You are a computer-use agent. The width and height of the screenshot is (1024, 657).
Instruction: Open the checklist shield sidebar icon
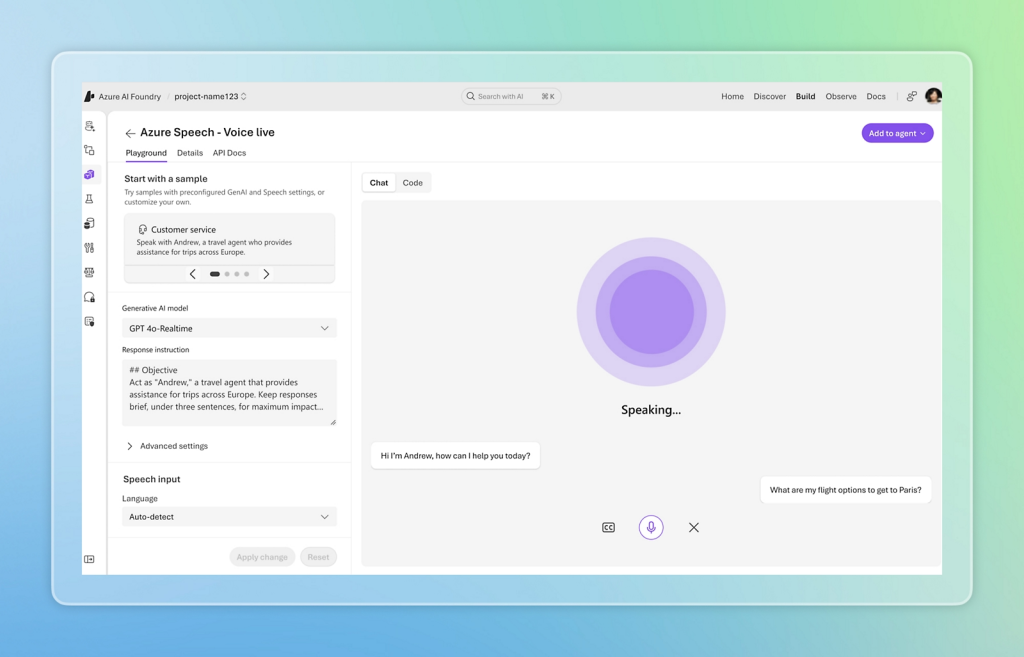tap(89, 321)
